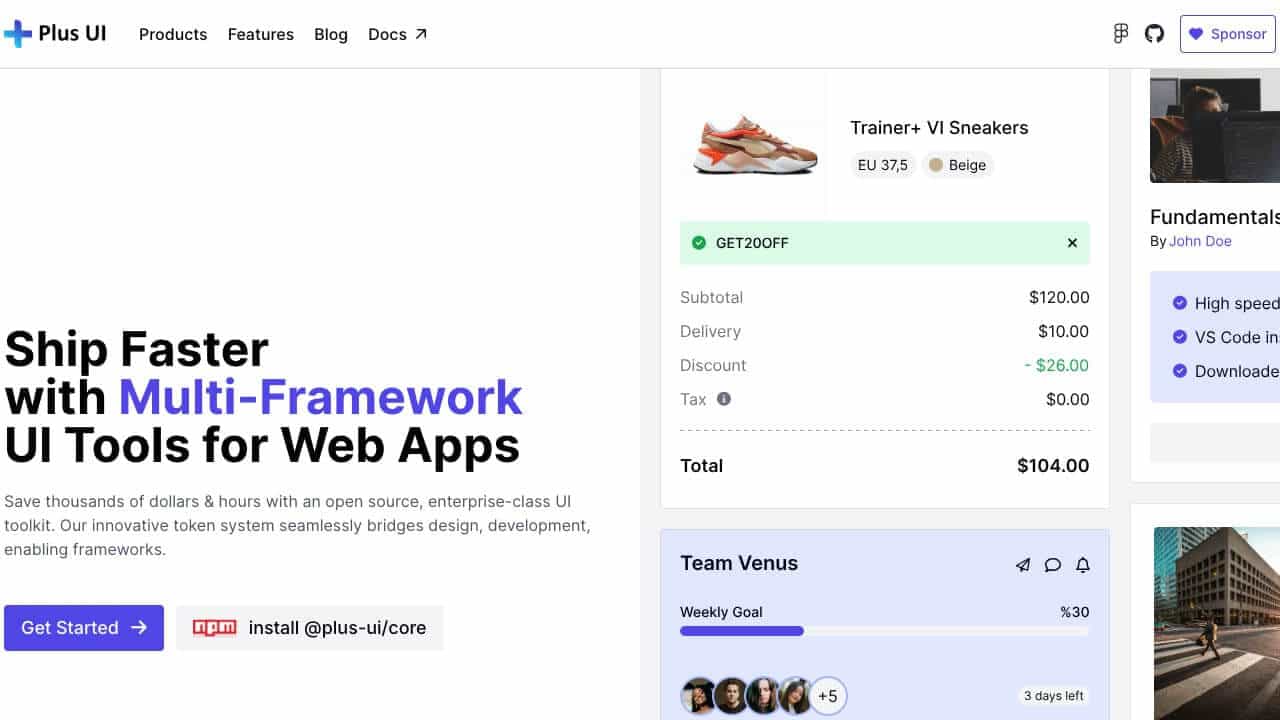Click the bell notification icon in Team Venus

(x=1082, y=565)
